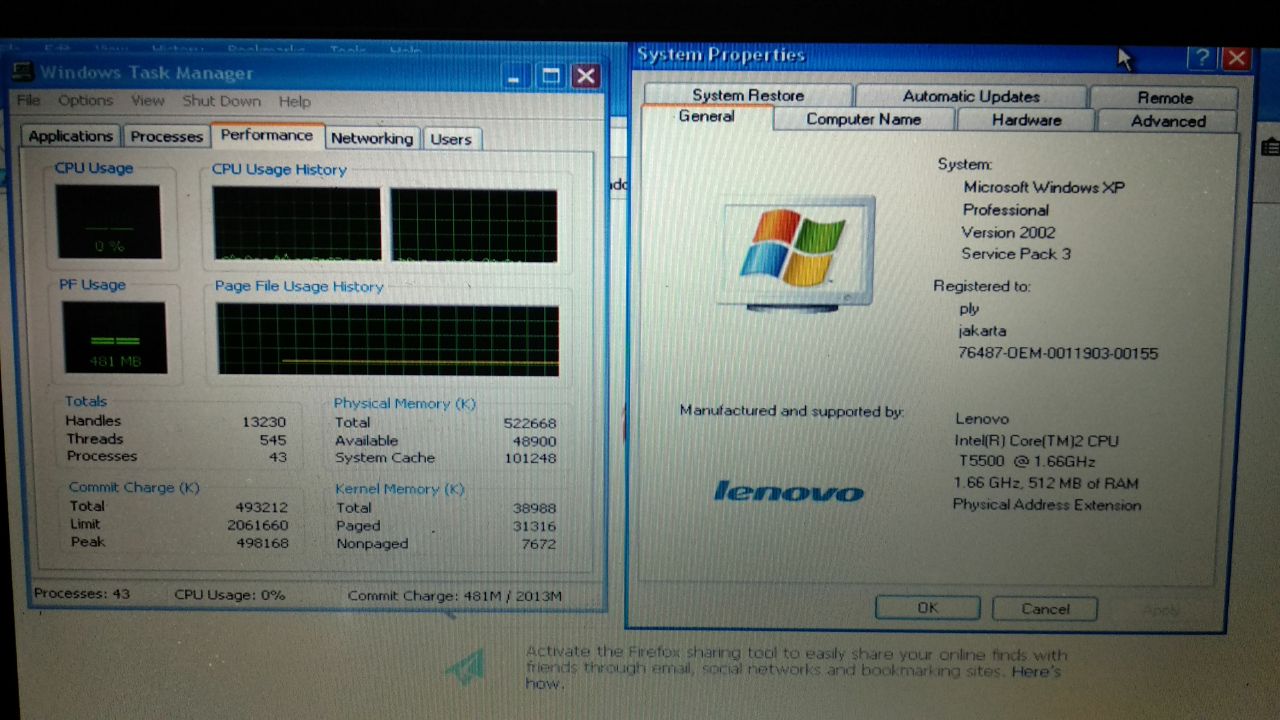This screenshot has height=720, width=1280.
Task: Open the System Restore tab
Action: point(748,95)
